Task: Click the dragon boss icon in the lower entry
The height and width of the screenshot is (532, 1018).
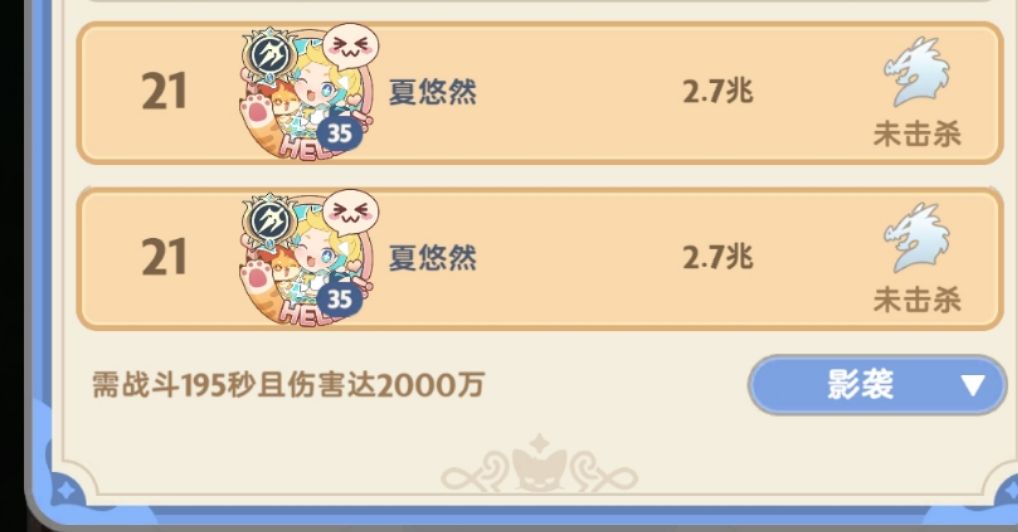Action: click(x=916, y=238)
